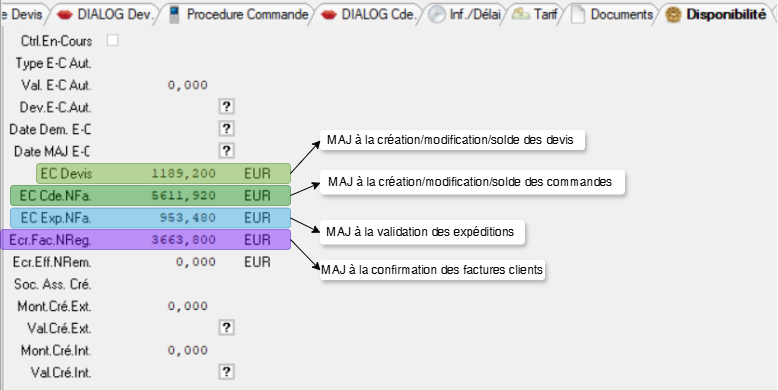Click the Inf./Délai tab clock icon

tap(437, 15)
